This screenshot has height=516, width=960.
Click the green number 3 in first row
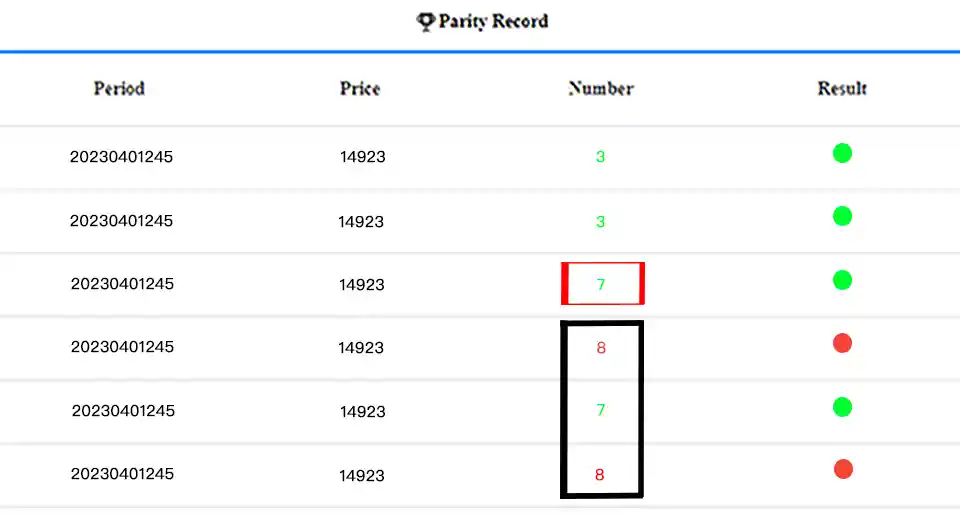point(600,157)
